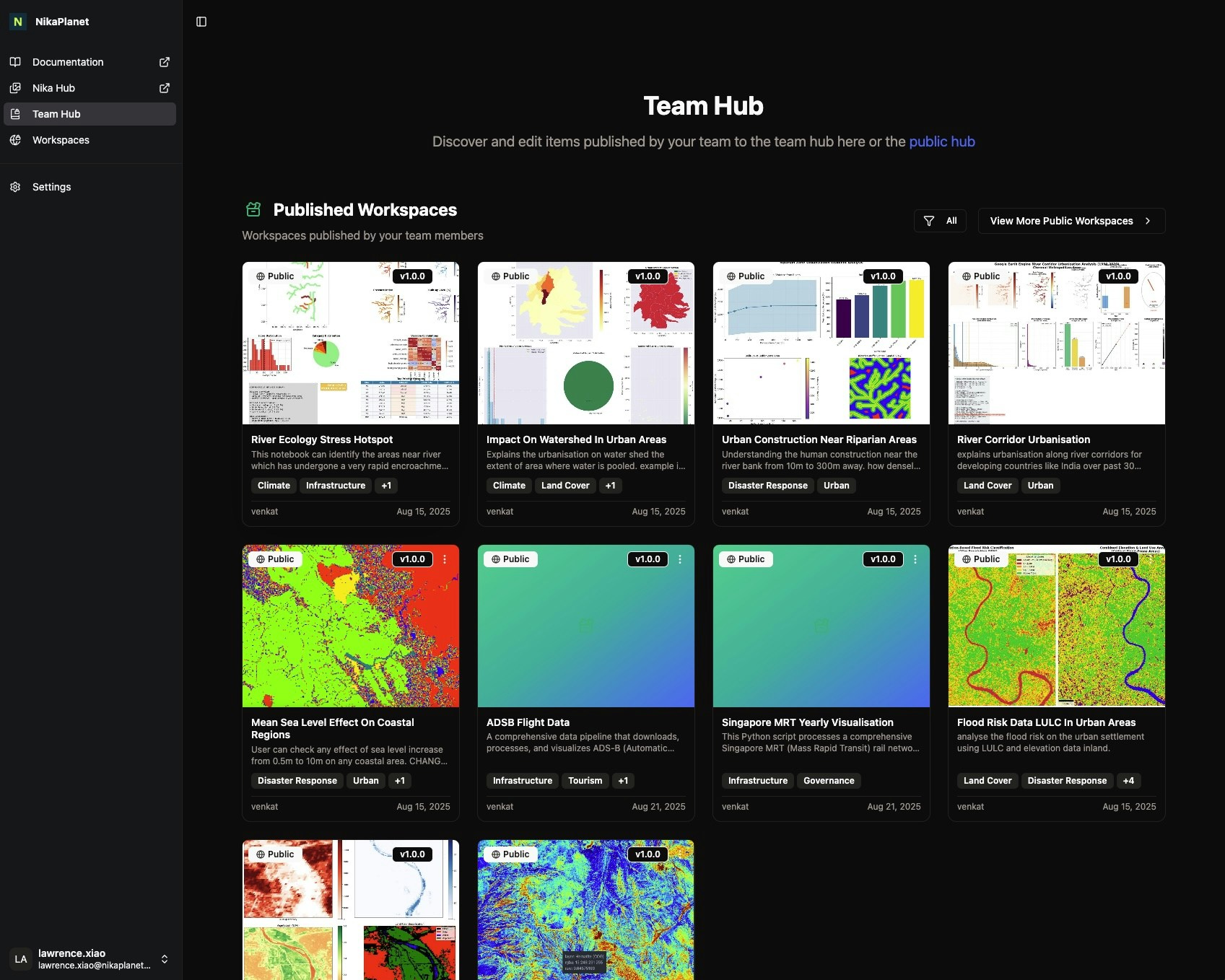This screenshot has height=980, width=1225.
Task: Click Public badge on River Ecology card
Action: (275, 276)
